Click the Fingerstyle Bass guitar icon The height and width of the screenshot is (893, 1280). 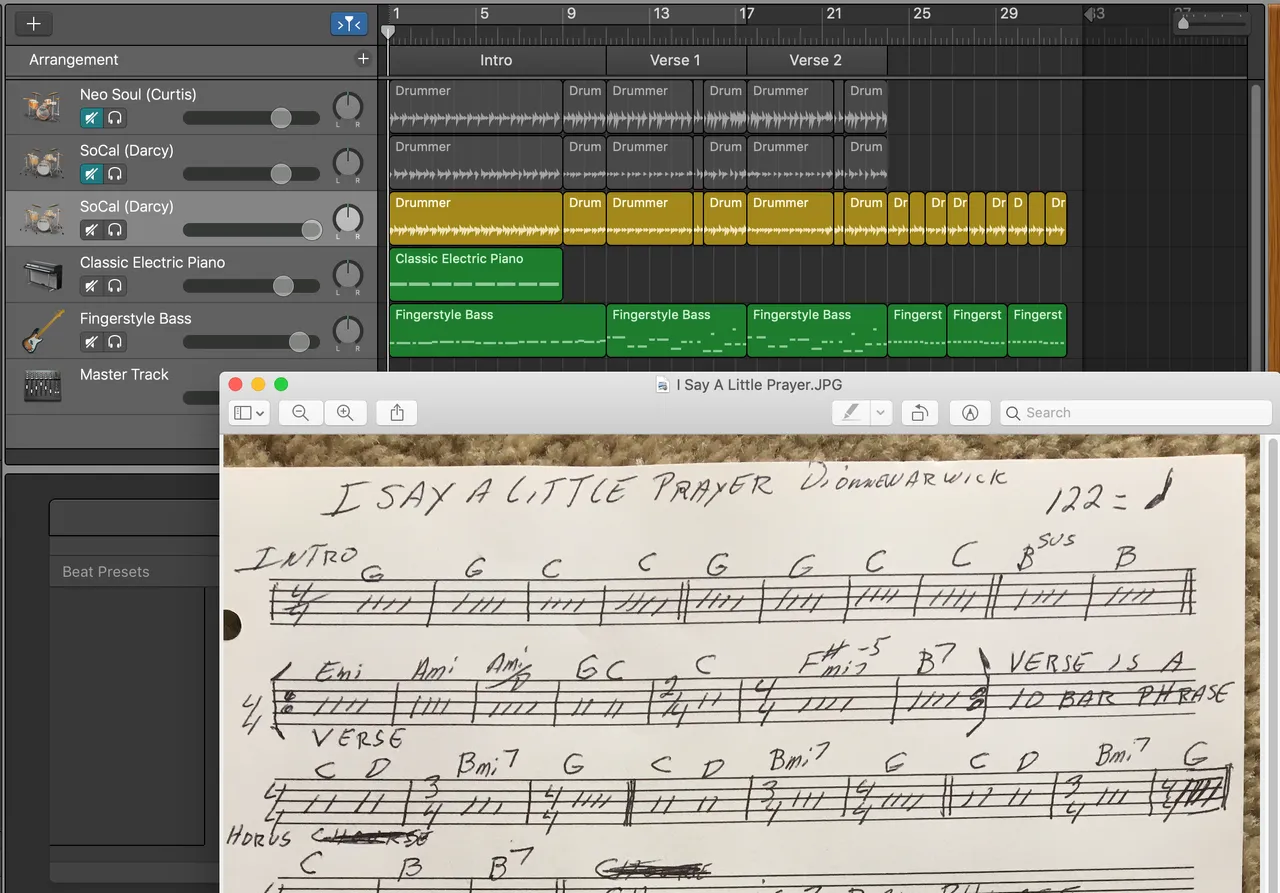pos(42,331)
